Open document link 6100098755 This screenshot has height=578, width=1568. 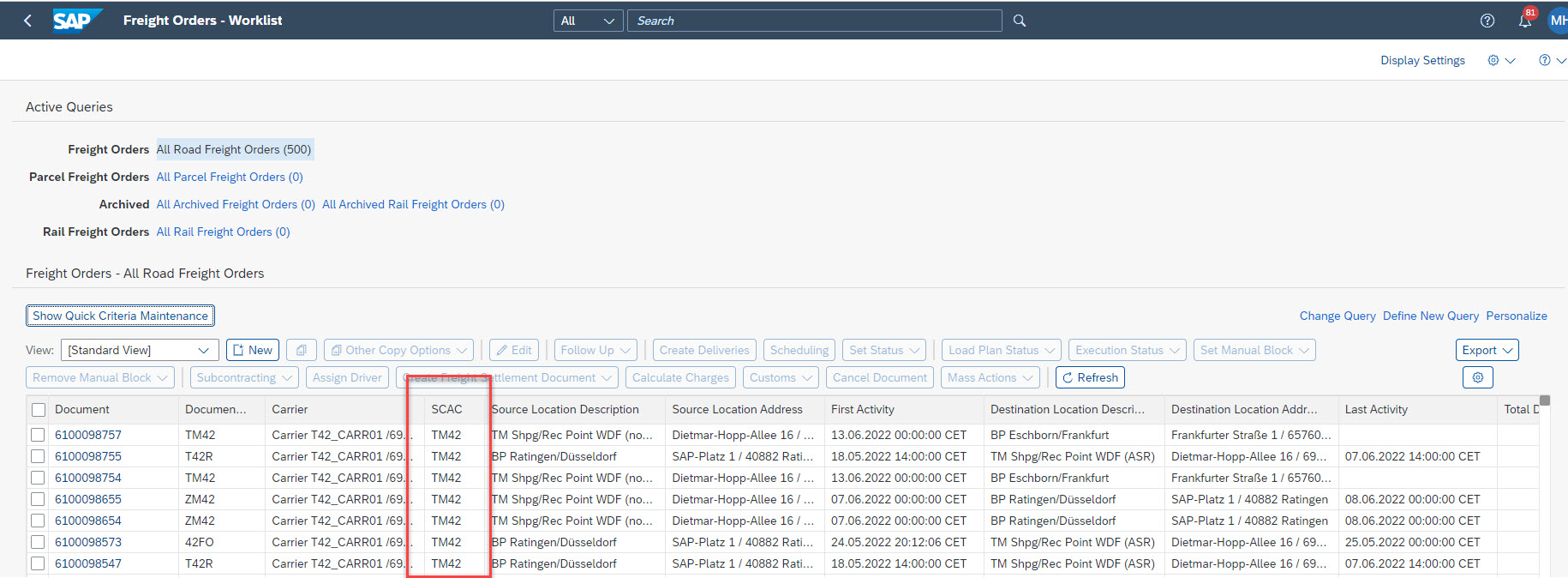click(88, 456)
